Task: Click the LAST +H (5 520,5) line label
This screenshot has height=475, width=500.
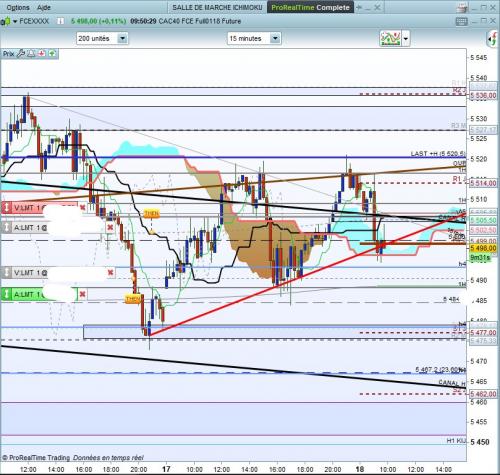Action: click(438, 153)
